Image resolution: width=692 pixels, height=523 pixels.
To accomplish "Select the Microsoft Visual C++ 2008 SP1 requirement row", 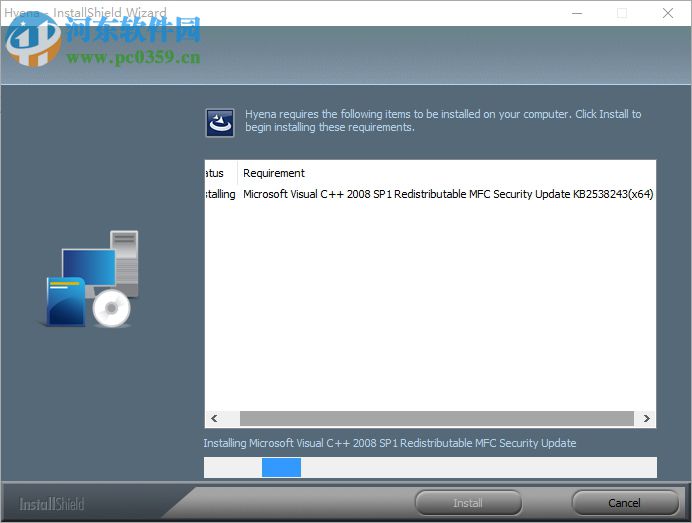I will [430, 194].
